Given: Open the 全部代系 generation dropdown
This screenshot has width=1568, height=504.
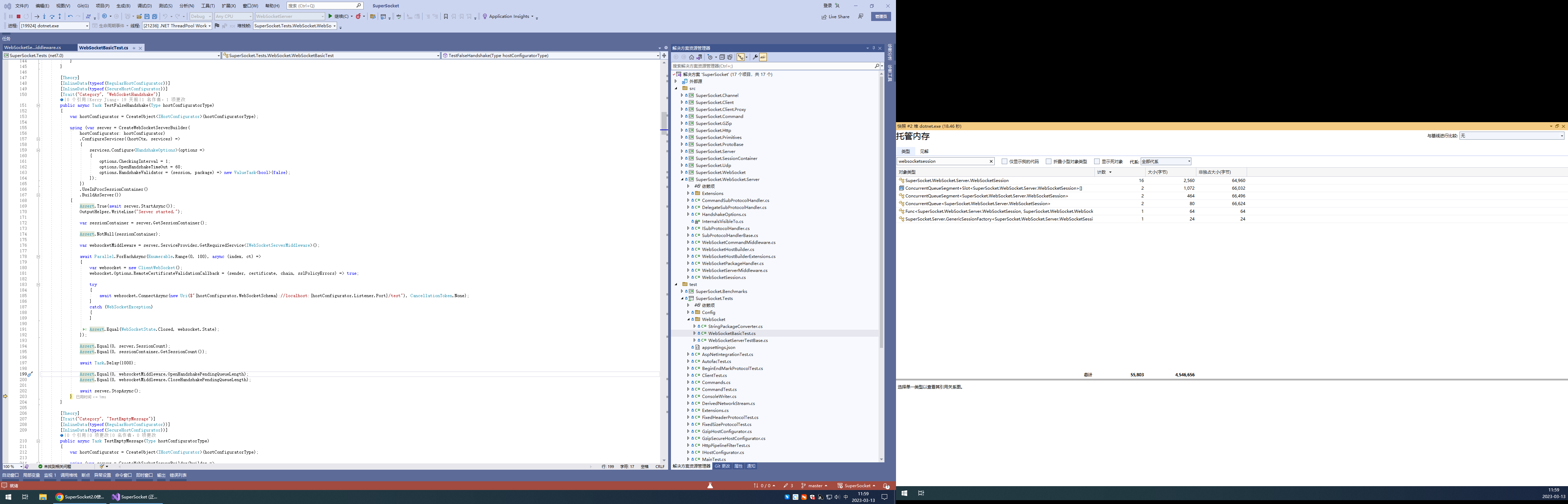Looking at the screenshot, I should 1165,161.
